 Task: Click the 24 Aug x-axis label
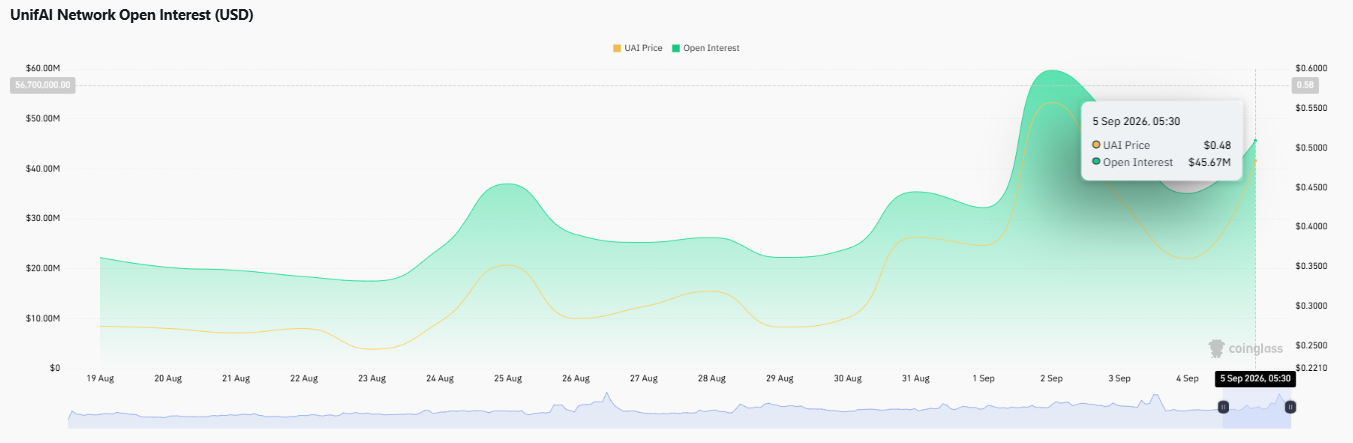(x=440, y=379)
